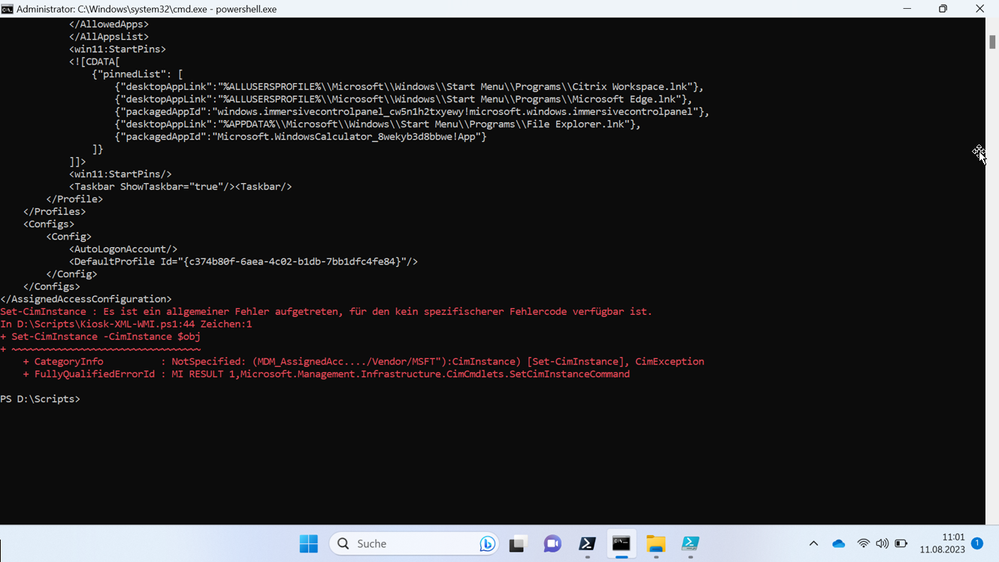Click the 'DefaultProfile Id=' line
The height and width of the screenshot is (562, 999).
pyautogui.click(x=243, y=261)
